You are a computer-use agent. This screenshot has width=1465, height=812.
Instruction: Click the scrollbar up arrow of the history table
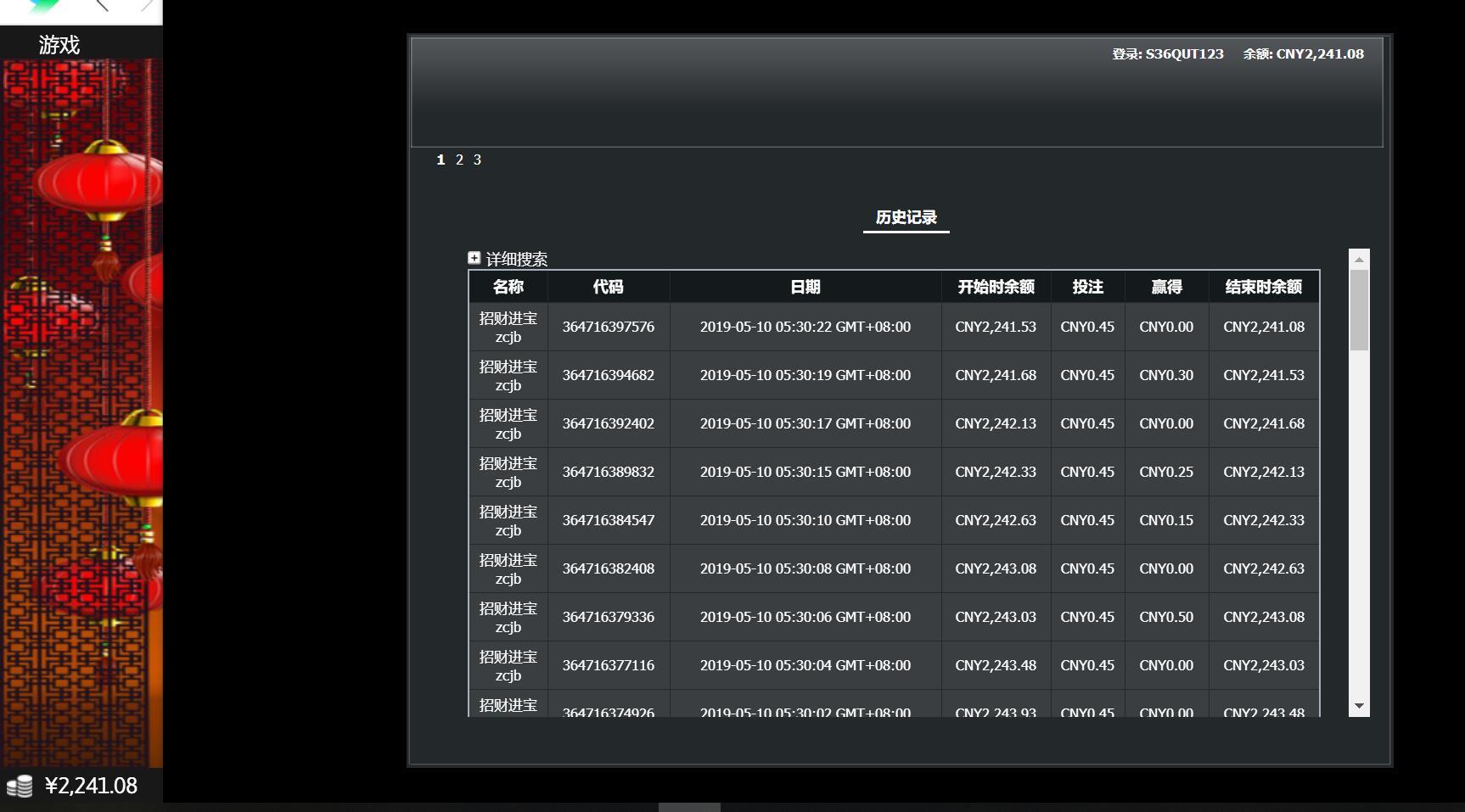(x=1359, y=260)
